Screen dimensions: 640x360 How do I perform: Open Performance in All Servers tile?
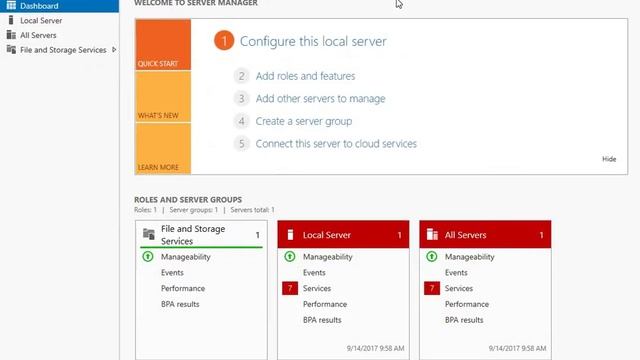[x=467, y=304]
